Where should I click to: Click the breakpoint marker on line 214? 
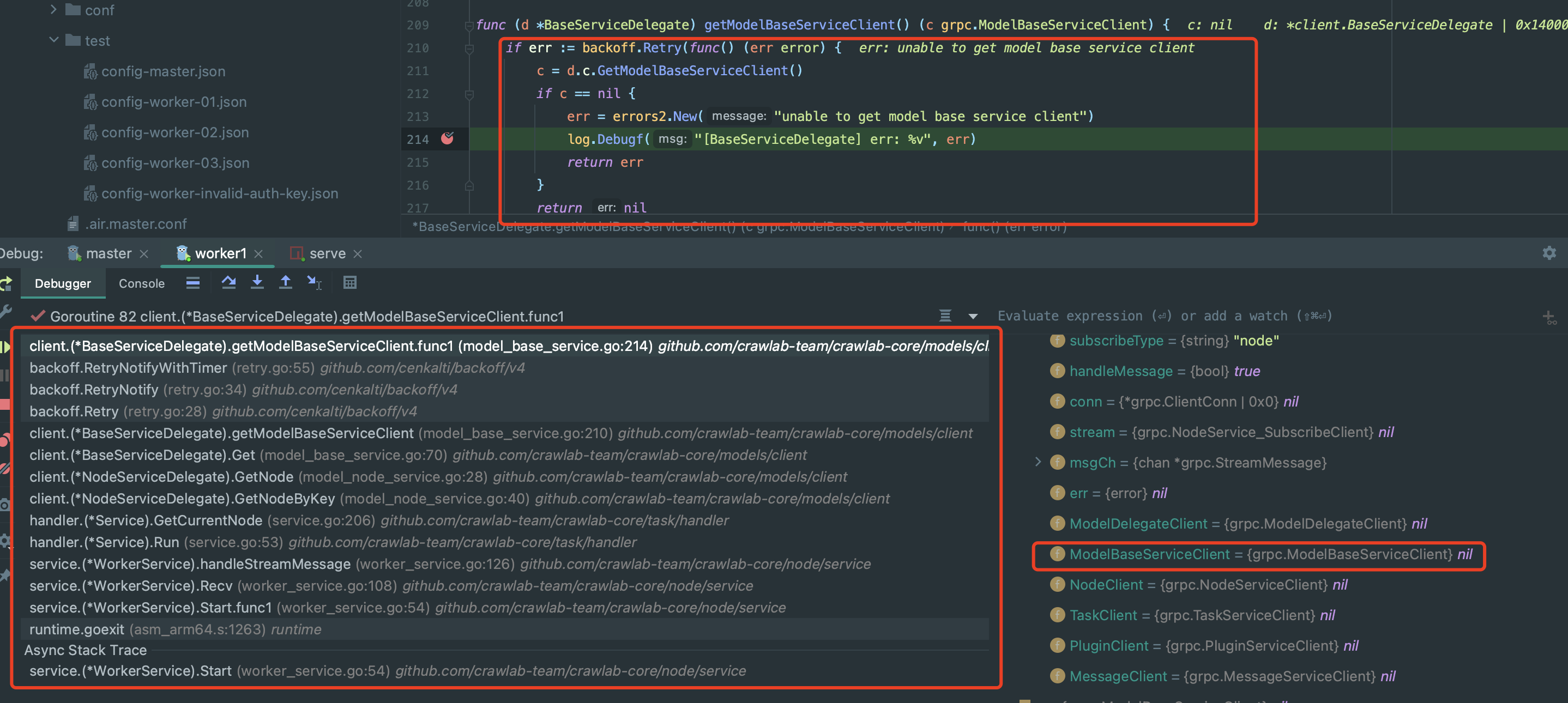pyautogui.click(x=448, y=139)
